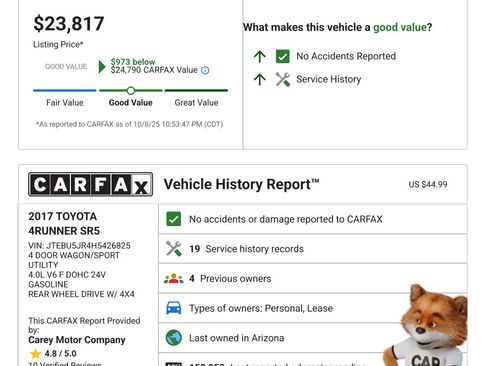488x366 pixels.
Task: Click No accidents or damage reported to CARFAX
Action: pyautogui.click(x=285, y=219)
